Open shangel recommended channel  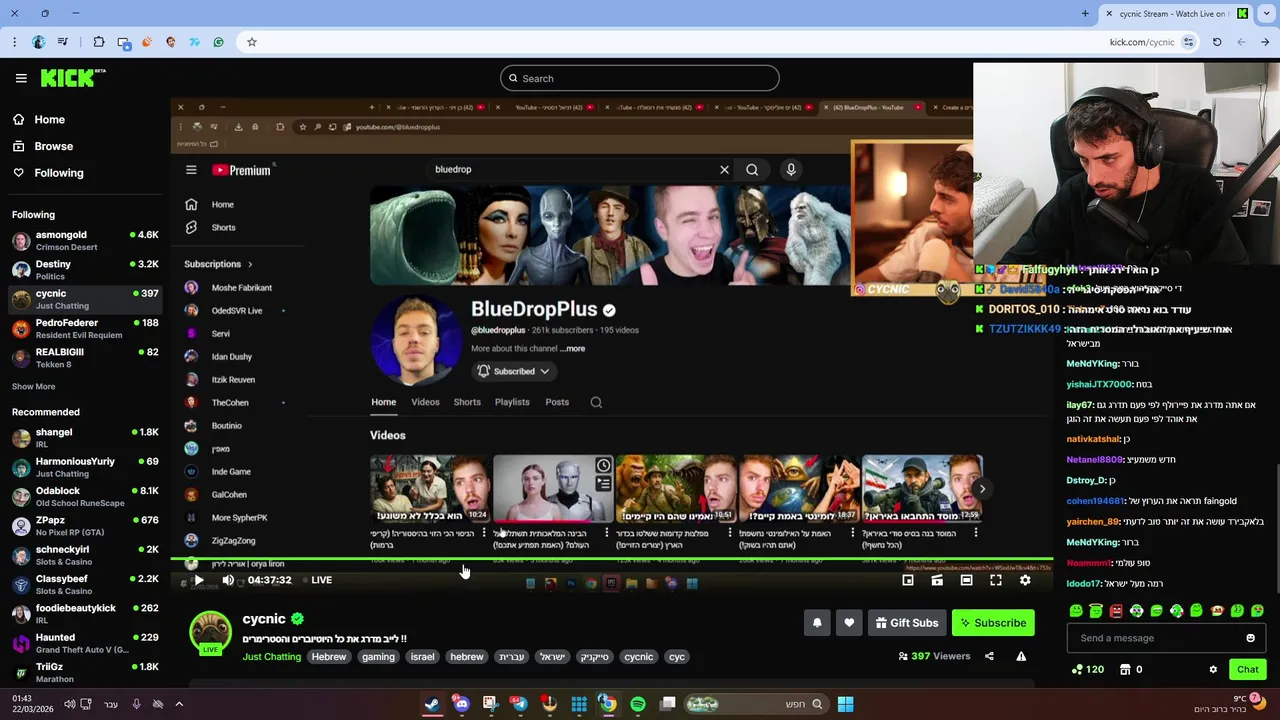click(x=85, y=438)
